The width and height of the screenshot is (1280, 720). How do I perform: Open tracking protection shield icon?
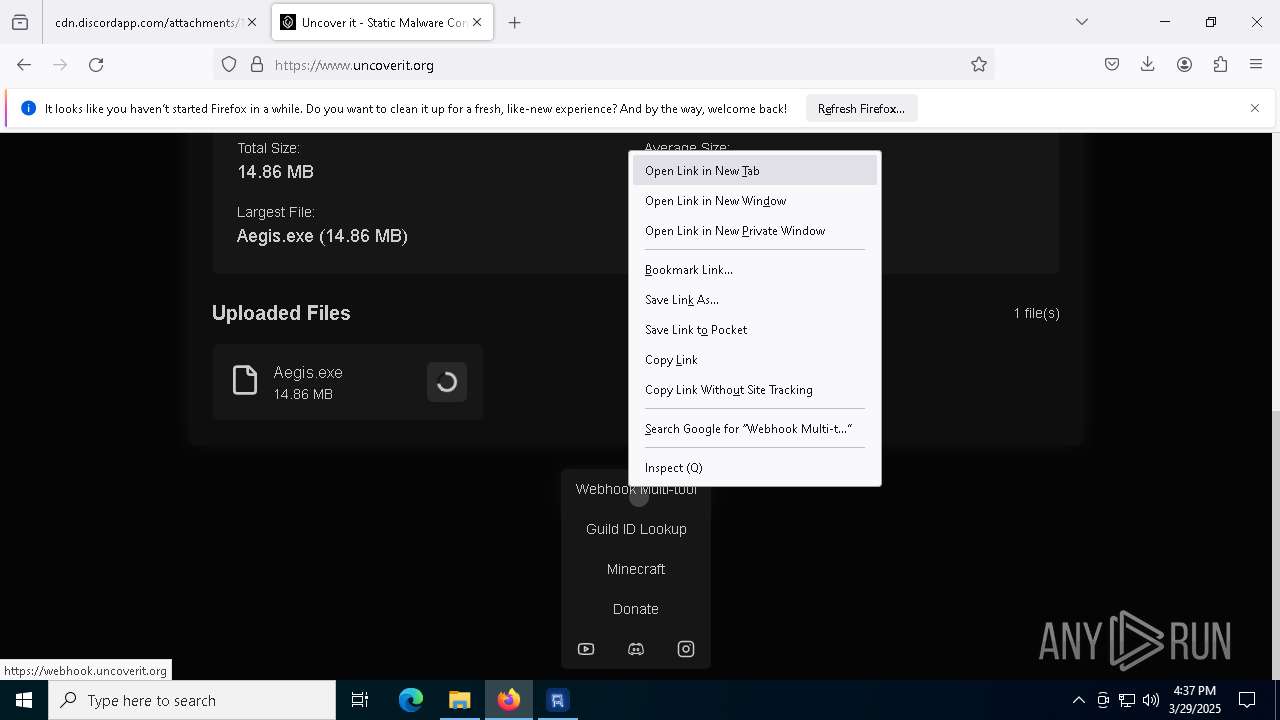tap(229, 65)
